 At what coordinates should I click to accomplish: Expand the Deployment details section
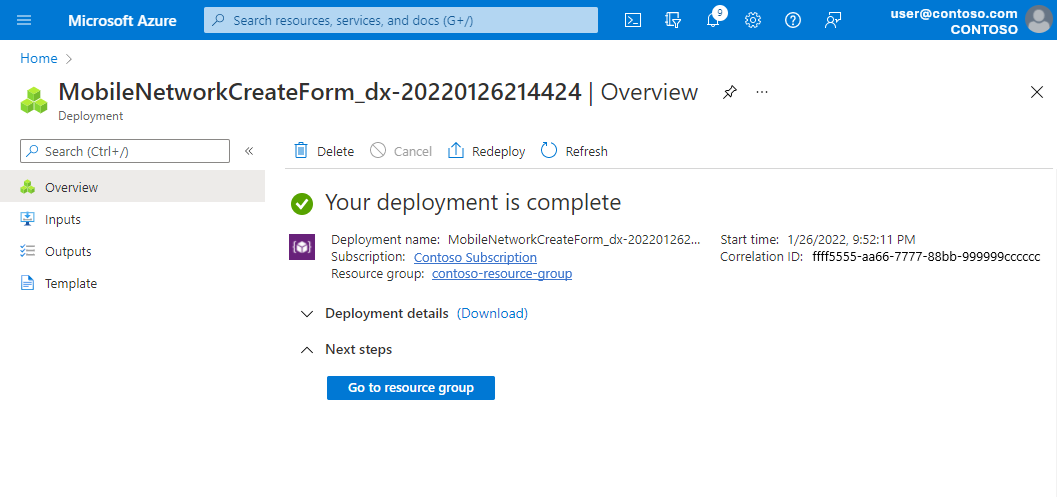click(x=307, y=314)
